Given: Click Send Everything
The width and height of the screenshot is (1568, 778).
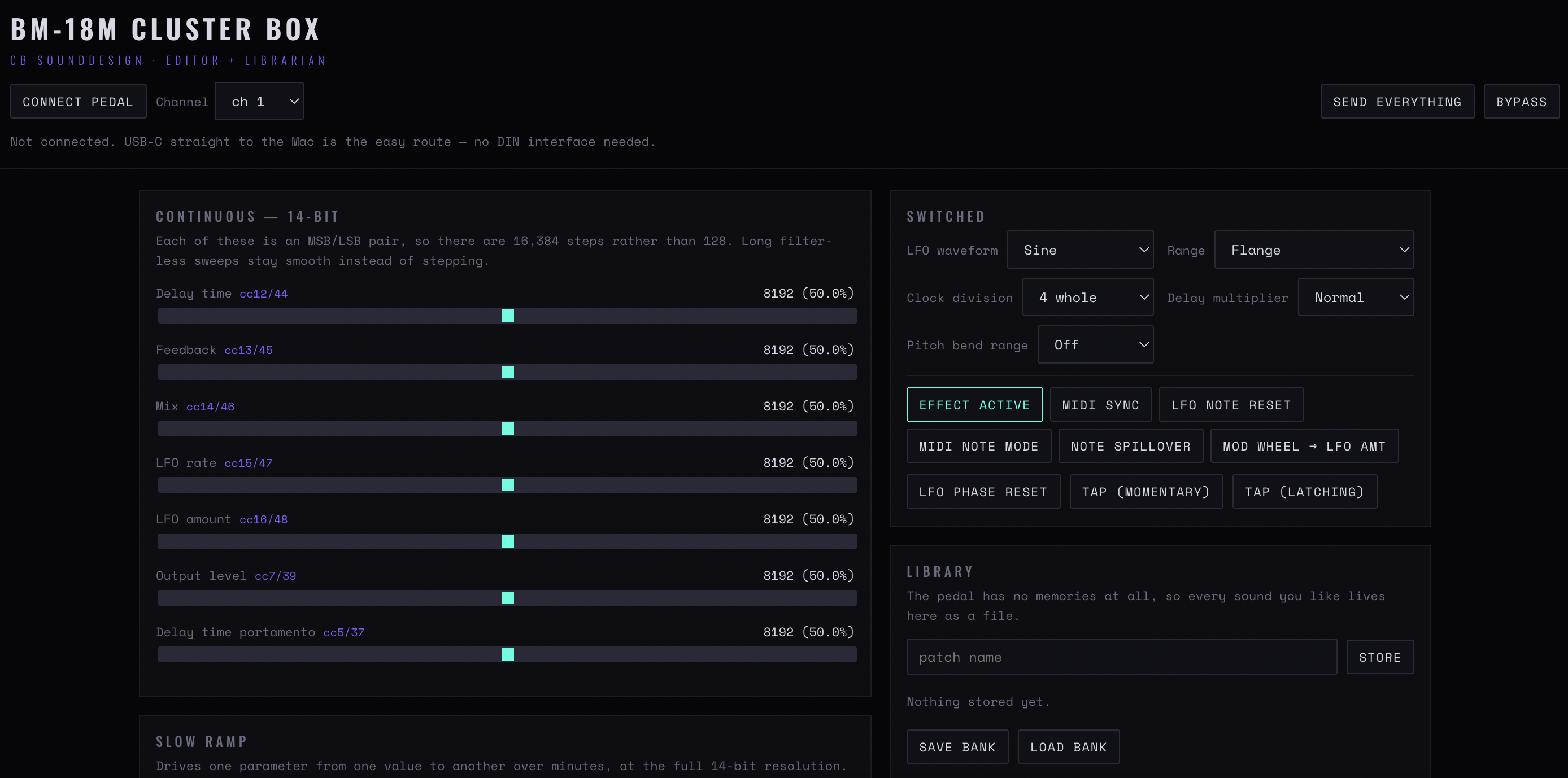Looking at the screenshot, I should click(x=1397, y=102).
